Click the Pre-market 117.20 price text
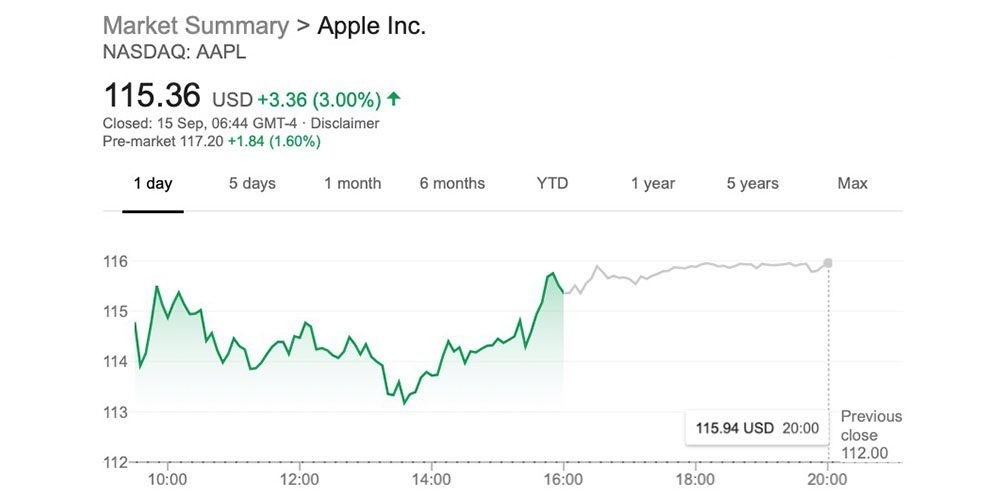The width and height of the screenshot is (1000, 500). [x=162, y=142]
